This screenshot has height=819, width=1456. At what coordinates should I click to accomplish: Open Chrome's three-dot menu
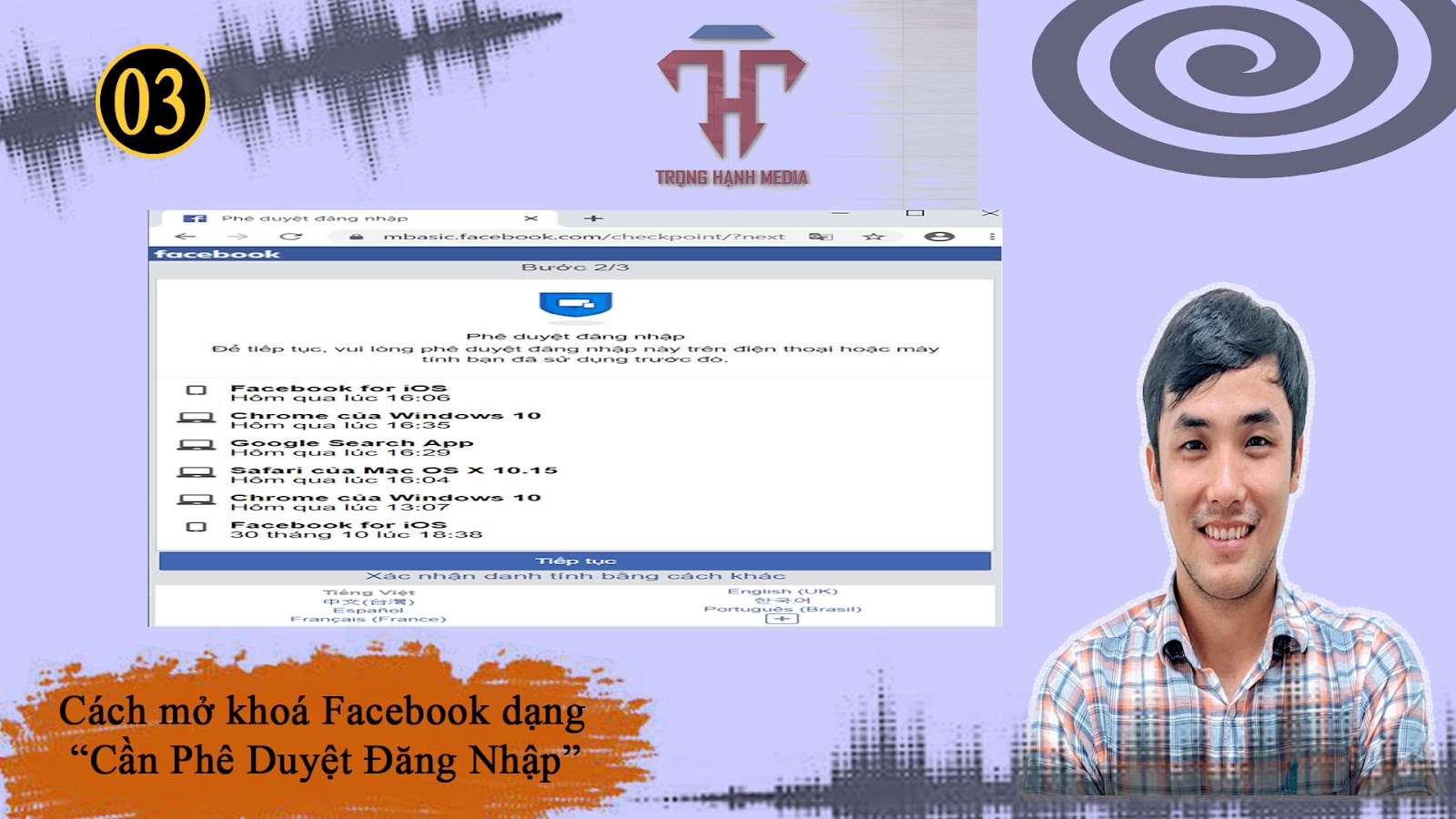(x=992, y=237)
